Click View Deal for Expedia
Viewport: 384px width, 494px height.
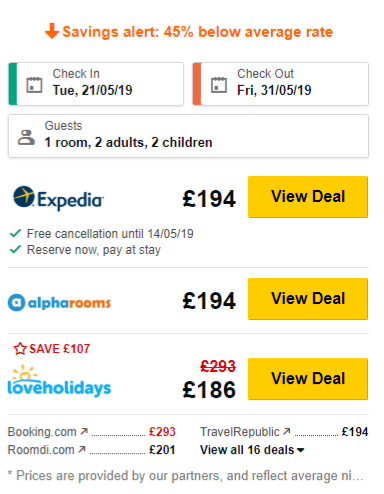308,197
